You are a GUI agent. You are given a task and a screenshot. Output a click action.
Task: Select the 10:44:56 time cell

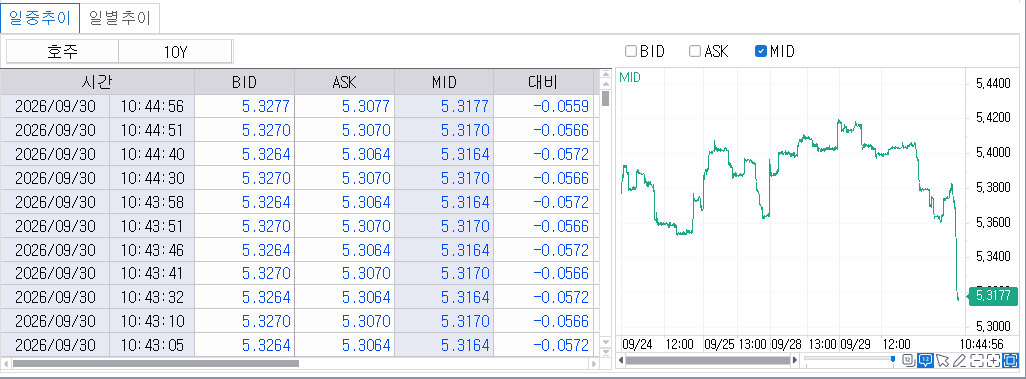point(152,106)
